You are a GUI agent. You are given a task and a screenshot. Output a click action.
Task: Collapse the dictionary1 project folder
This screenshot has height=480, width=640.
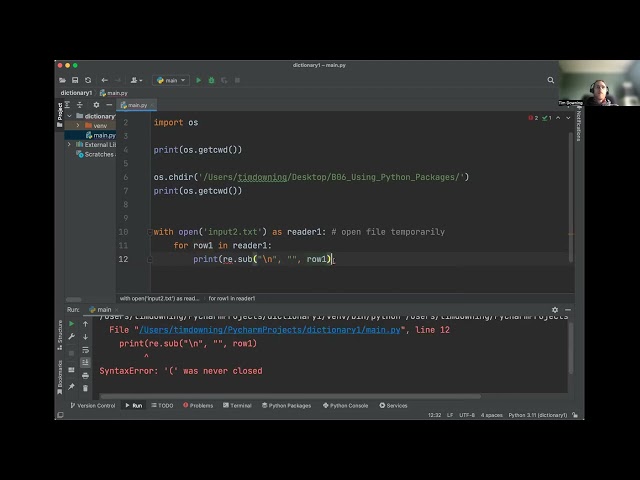(69, 116)
